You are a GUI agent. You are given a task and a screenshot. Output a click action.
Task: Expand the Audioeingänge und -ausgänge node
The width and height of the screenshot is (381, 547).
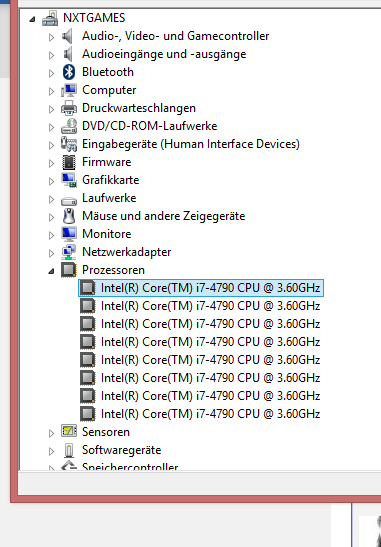[x=52, y=55]
